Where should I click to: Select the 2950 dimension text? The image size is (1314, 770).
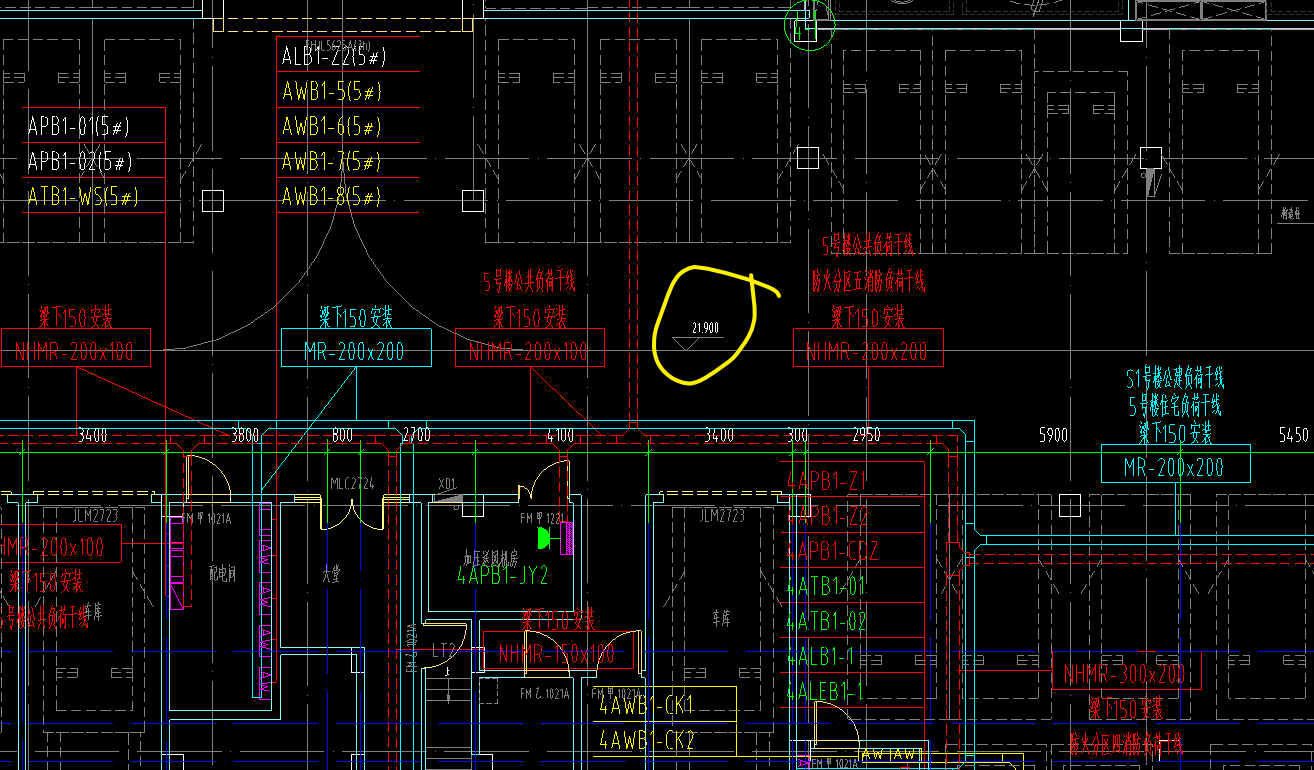(866, 435)
